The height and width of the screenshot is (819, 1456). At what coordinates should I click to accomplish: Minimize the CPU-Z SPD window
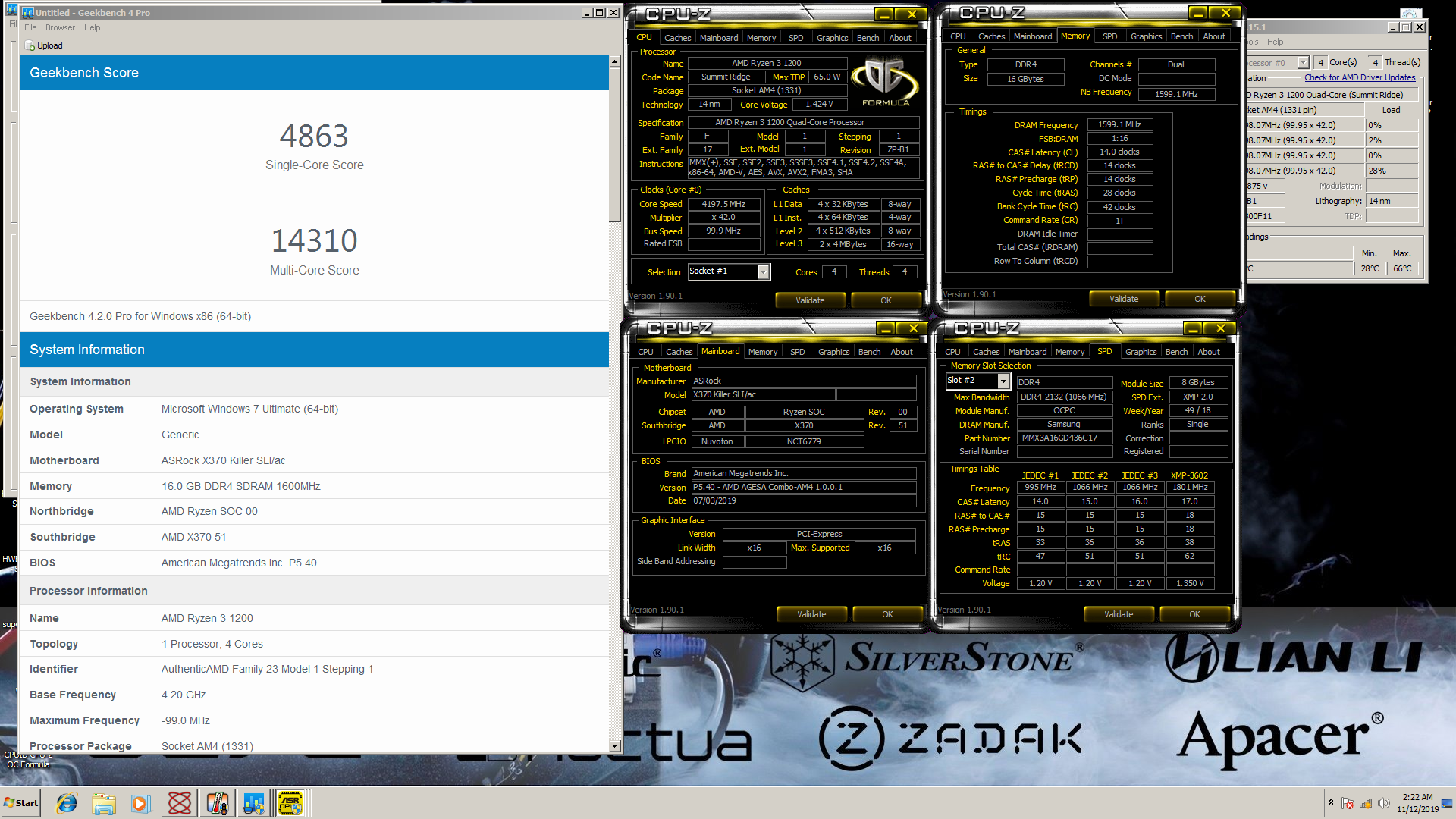(x=1192, y=328)
